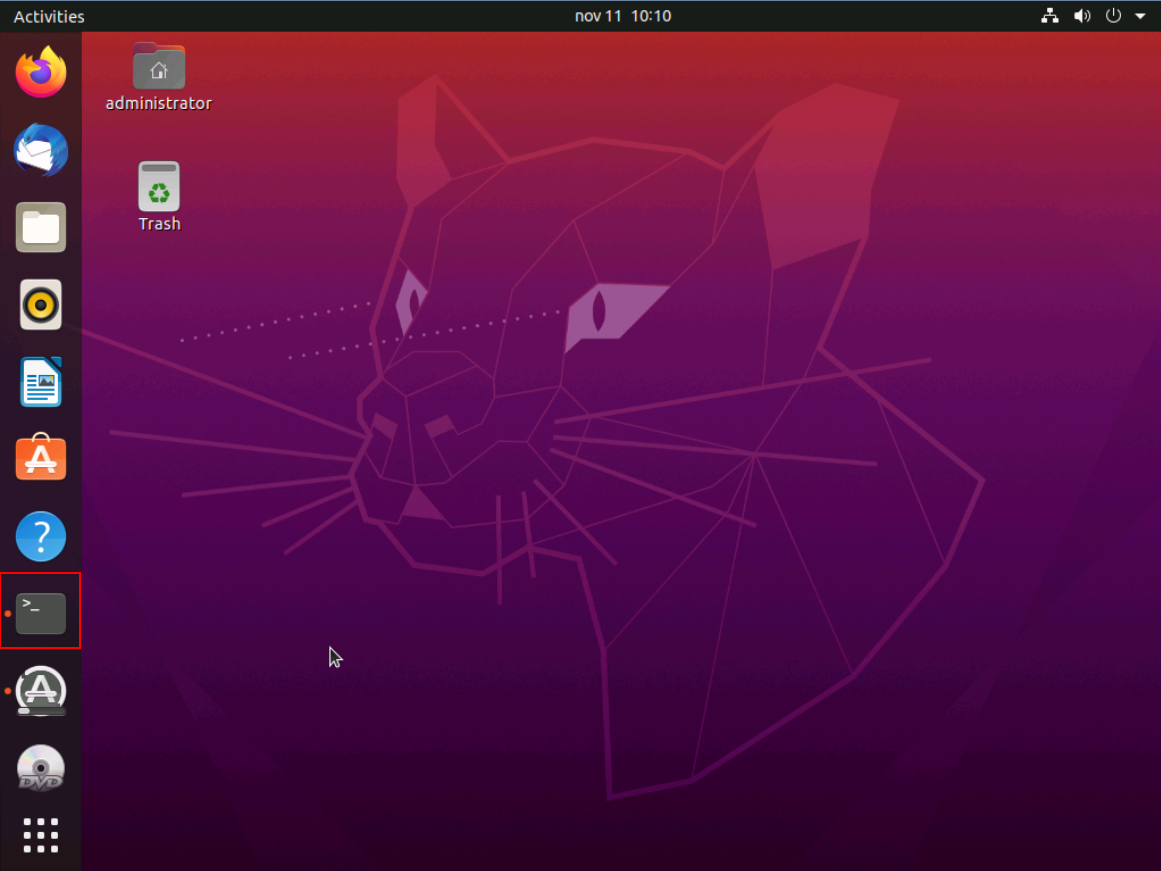Open Thunderbird Mail in the dock

[41, 150]
